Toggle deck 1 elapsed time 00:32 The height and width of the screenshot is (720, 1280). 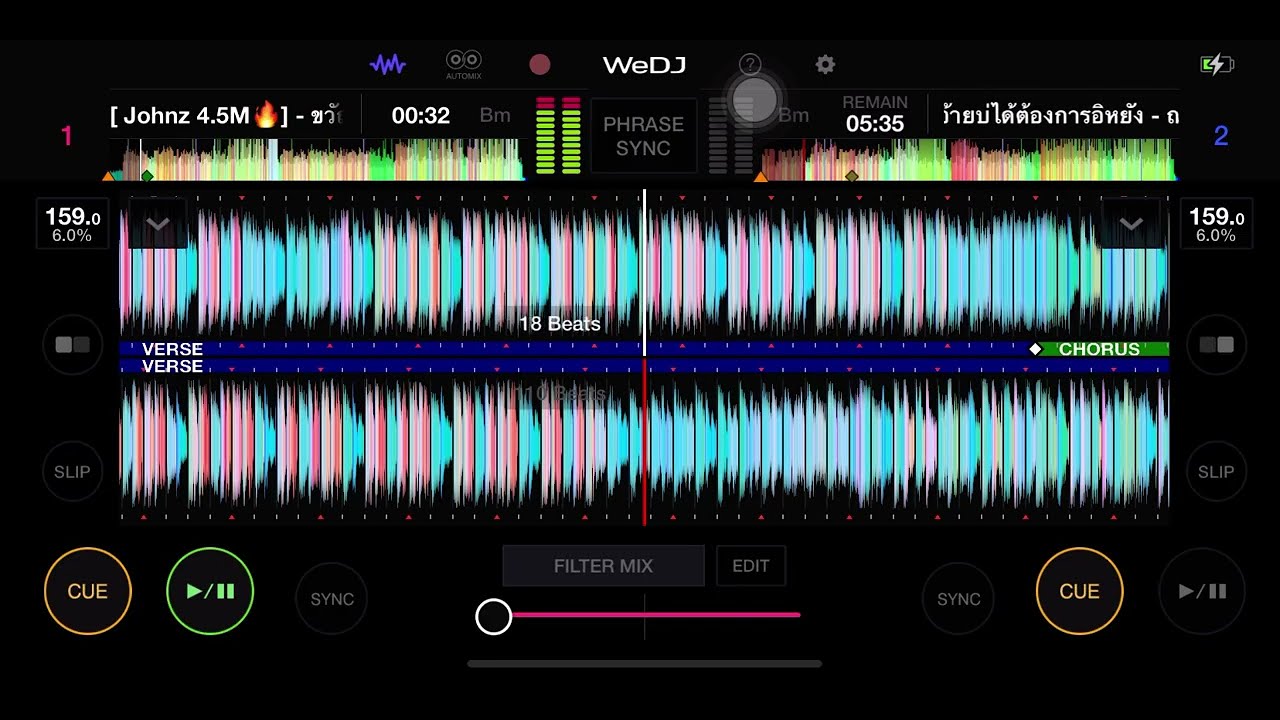point(420,116)
